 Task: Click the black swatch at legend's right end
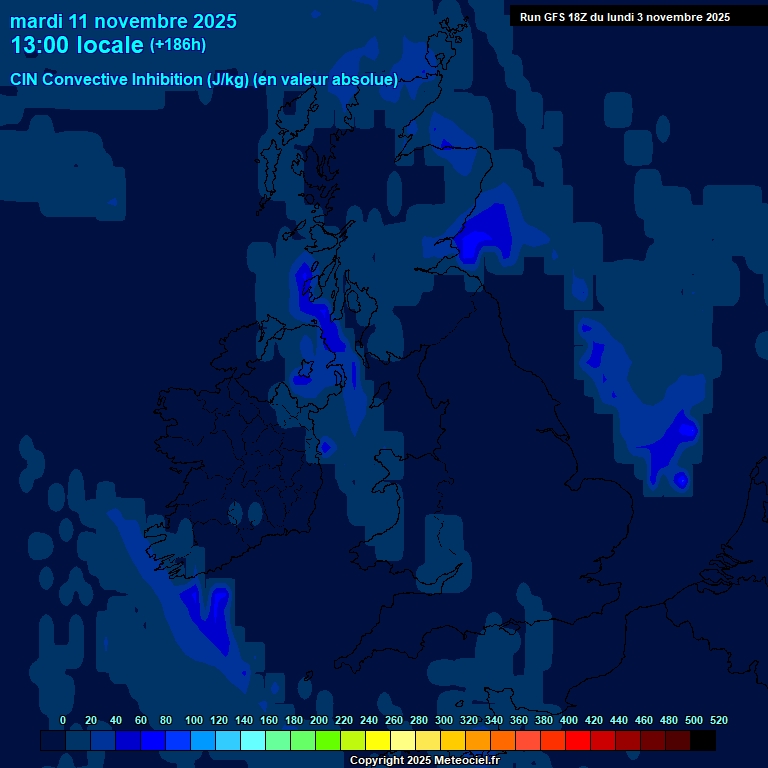[x=703, y=741]
